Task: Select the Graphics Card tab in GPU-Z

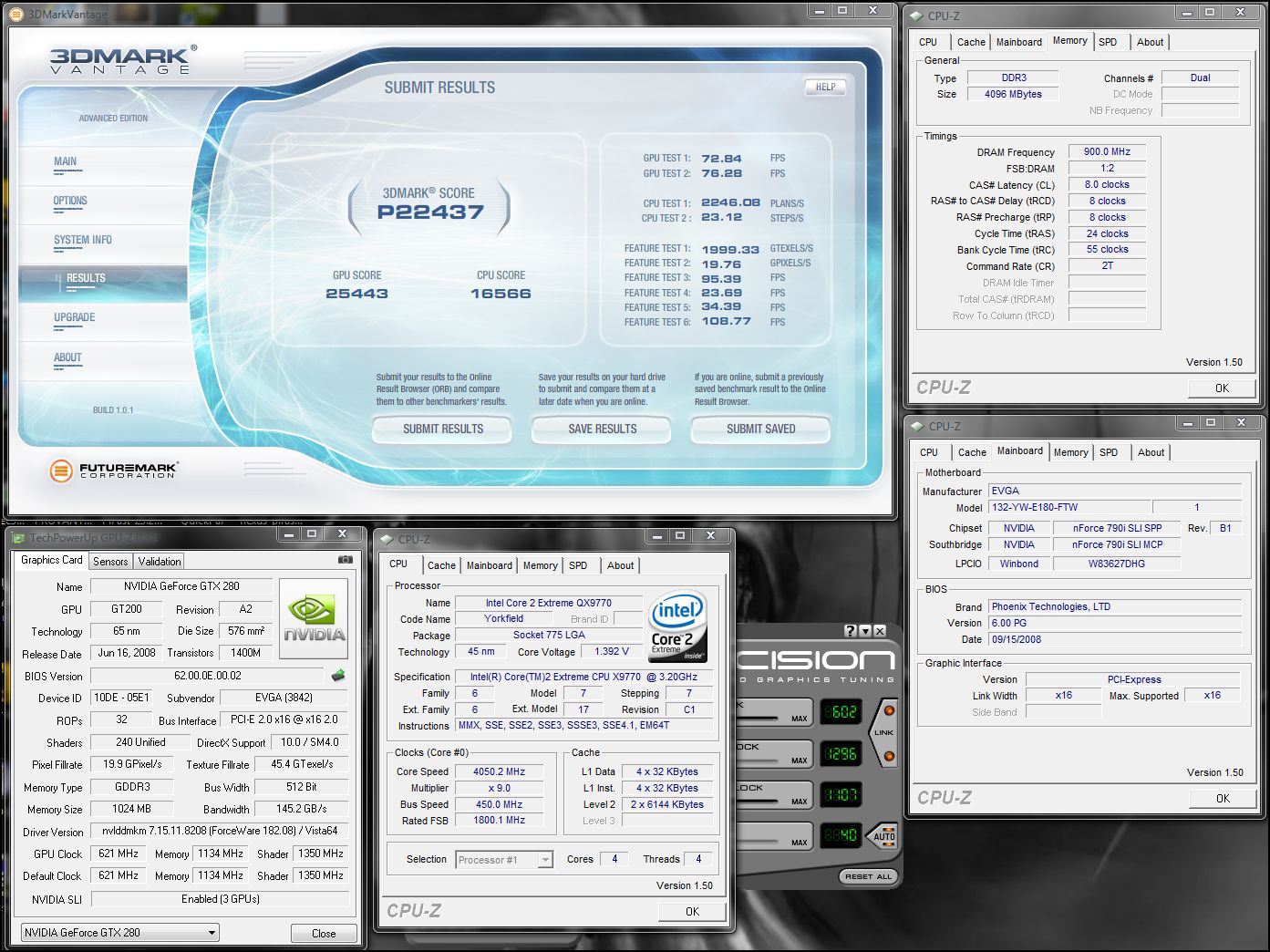Action: (52, 560)
